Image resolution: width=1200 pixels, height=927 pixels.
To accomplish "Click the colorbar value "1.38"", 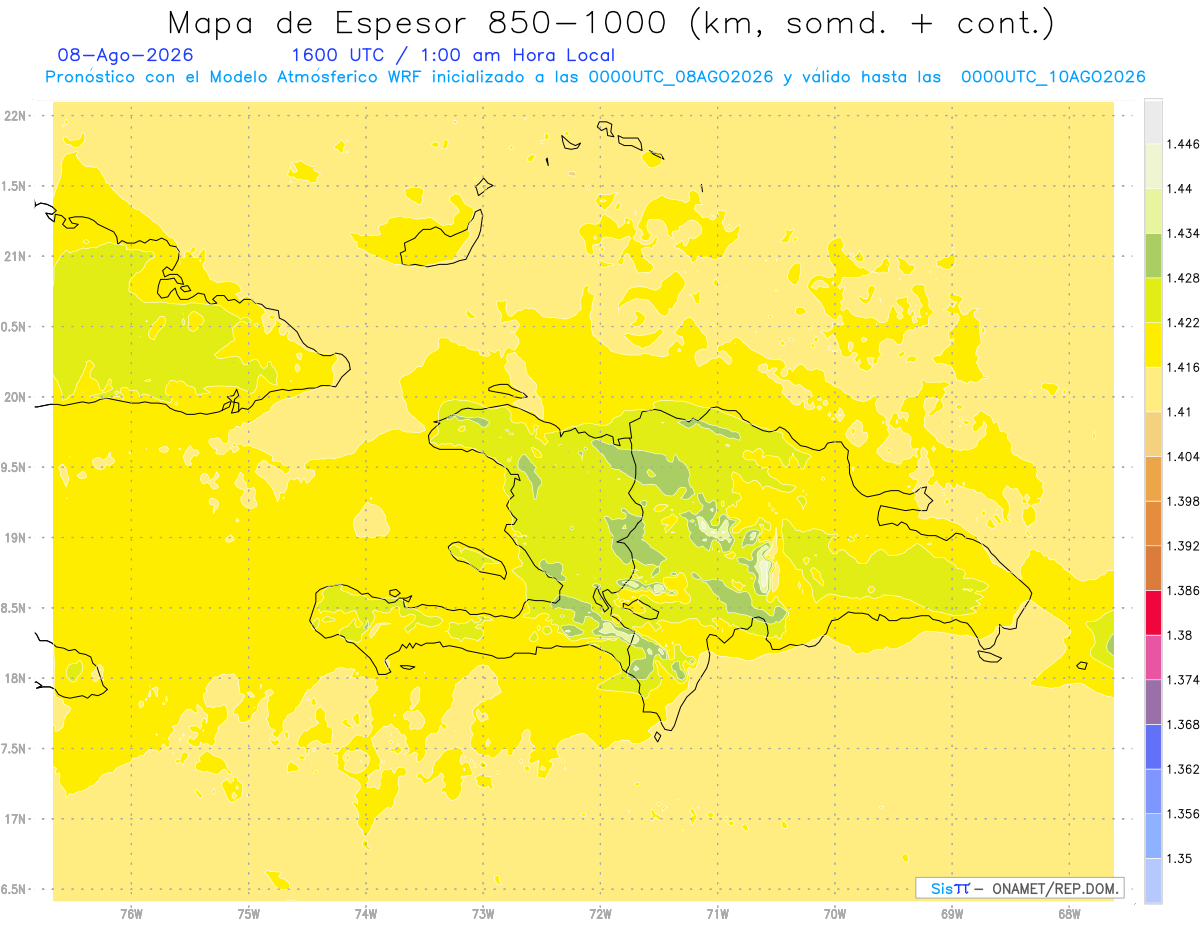I will point(1179,635).
